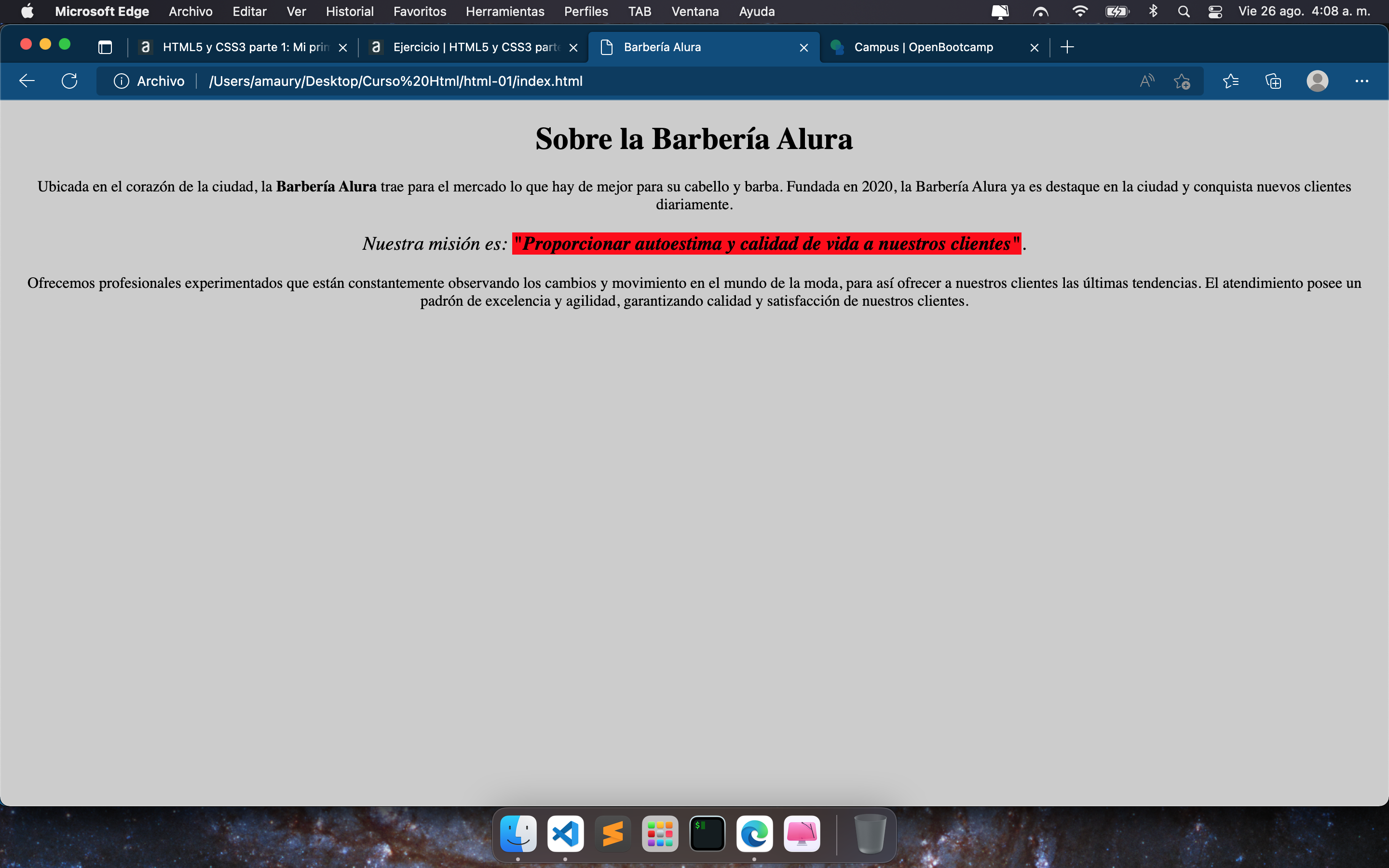Screen dimensions: 1389x868
Task: Close the HTML5 y CSS3 parte 1 tab
Action: (x=342, y=48)
